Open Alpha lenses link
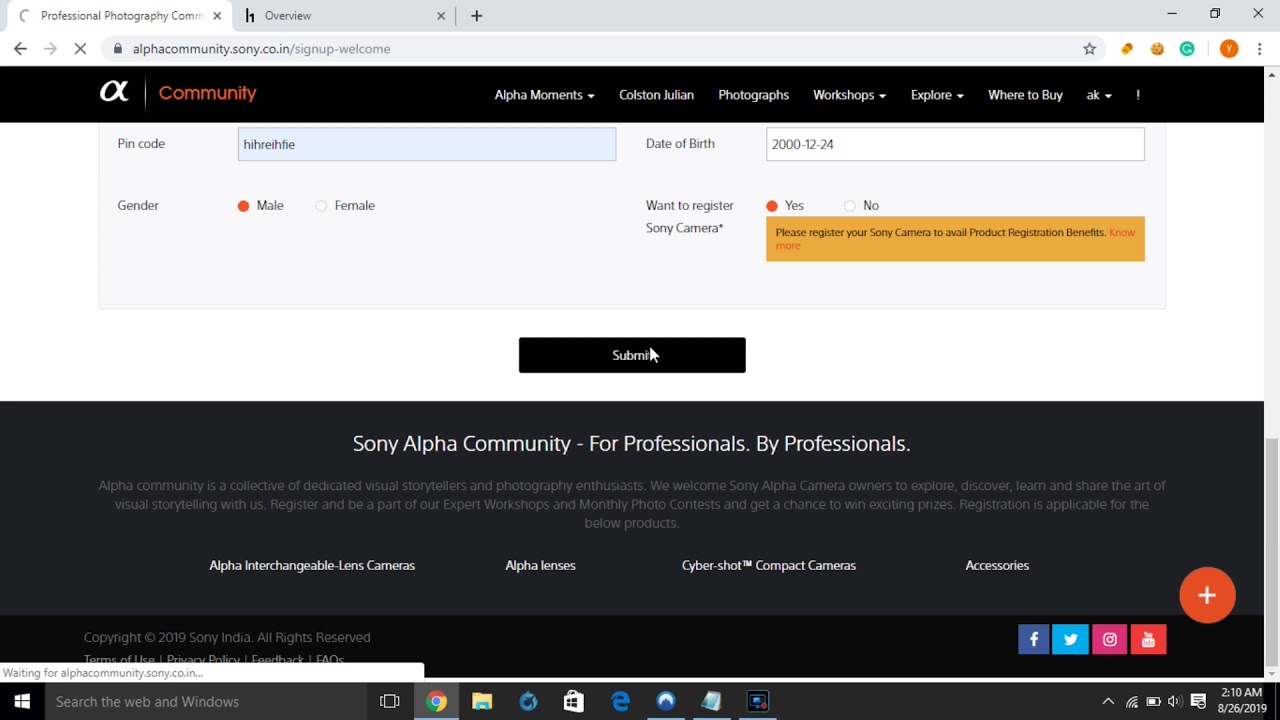The height and width of the screenshot is (720, 1280). pyautogui.click(x=540, y=565)
